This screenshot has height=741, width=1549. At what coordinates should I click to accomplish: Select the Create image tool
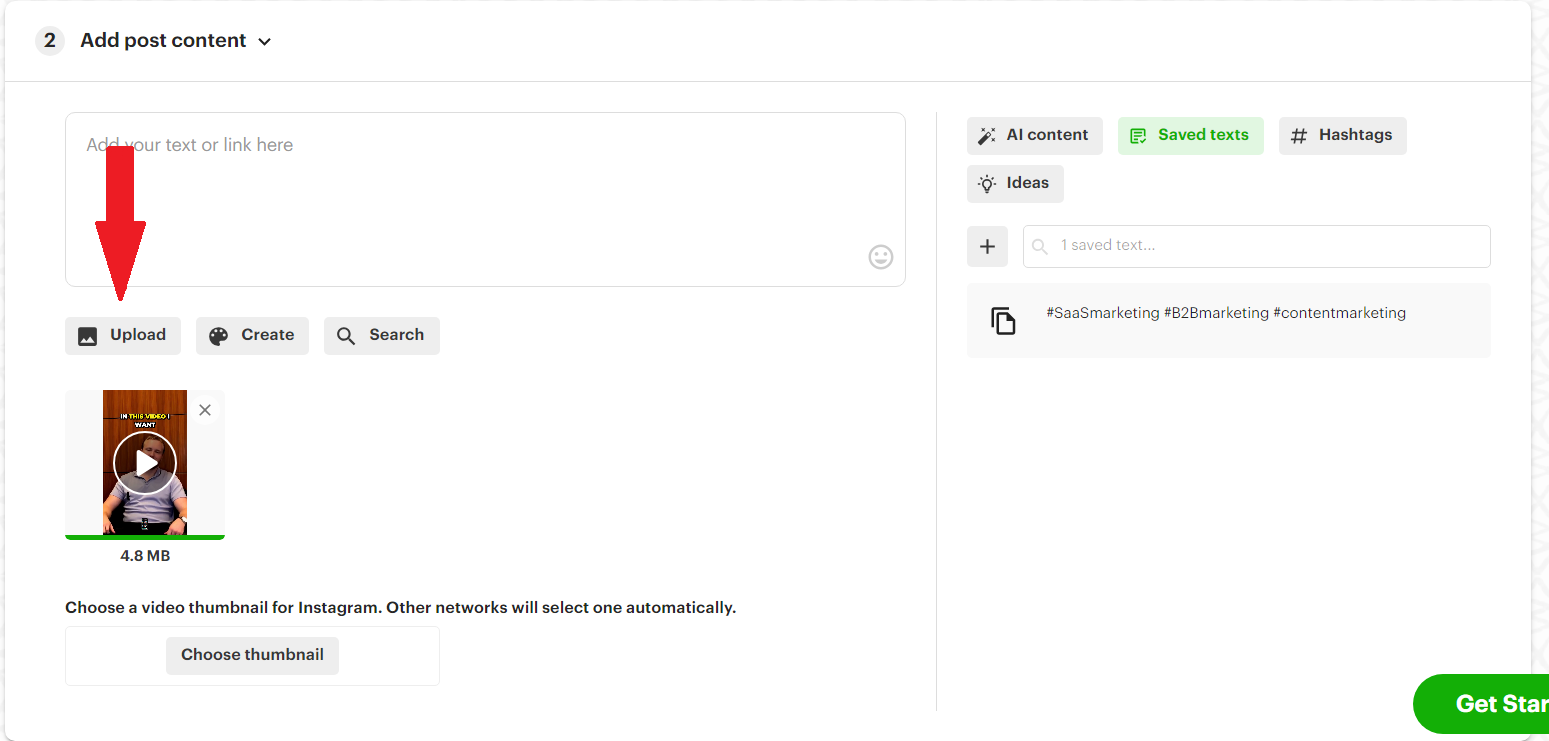coord(252,335)
